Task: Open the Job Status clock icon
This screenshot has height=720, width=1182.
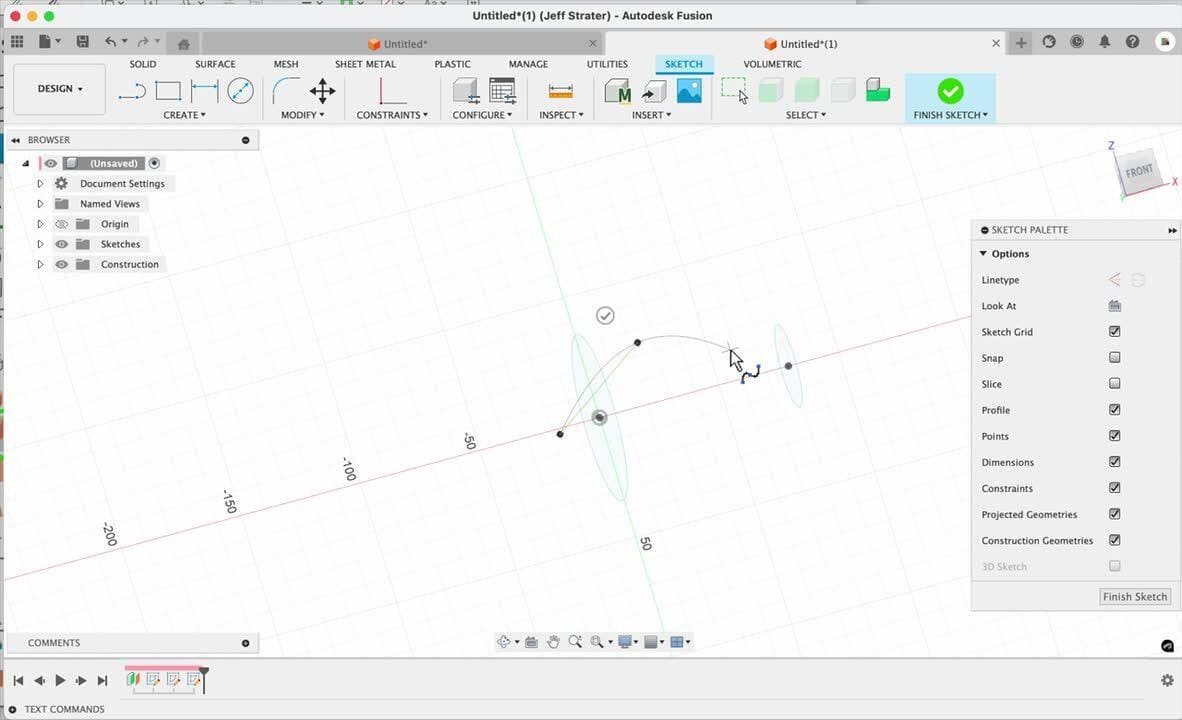Action: [1077, 42]
